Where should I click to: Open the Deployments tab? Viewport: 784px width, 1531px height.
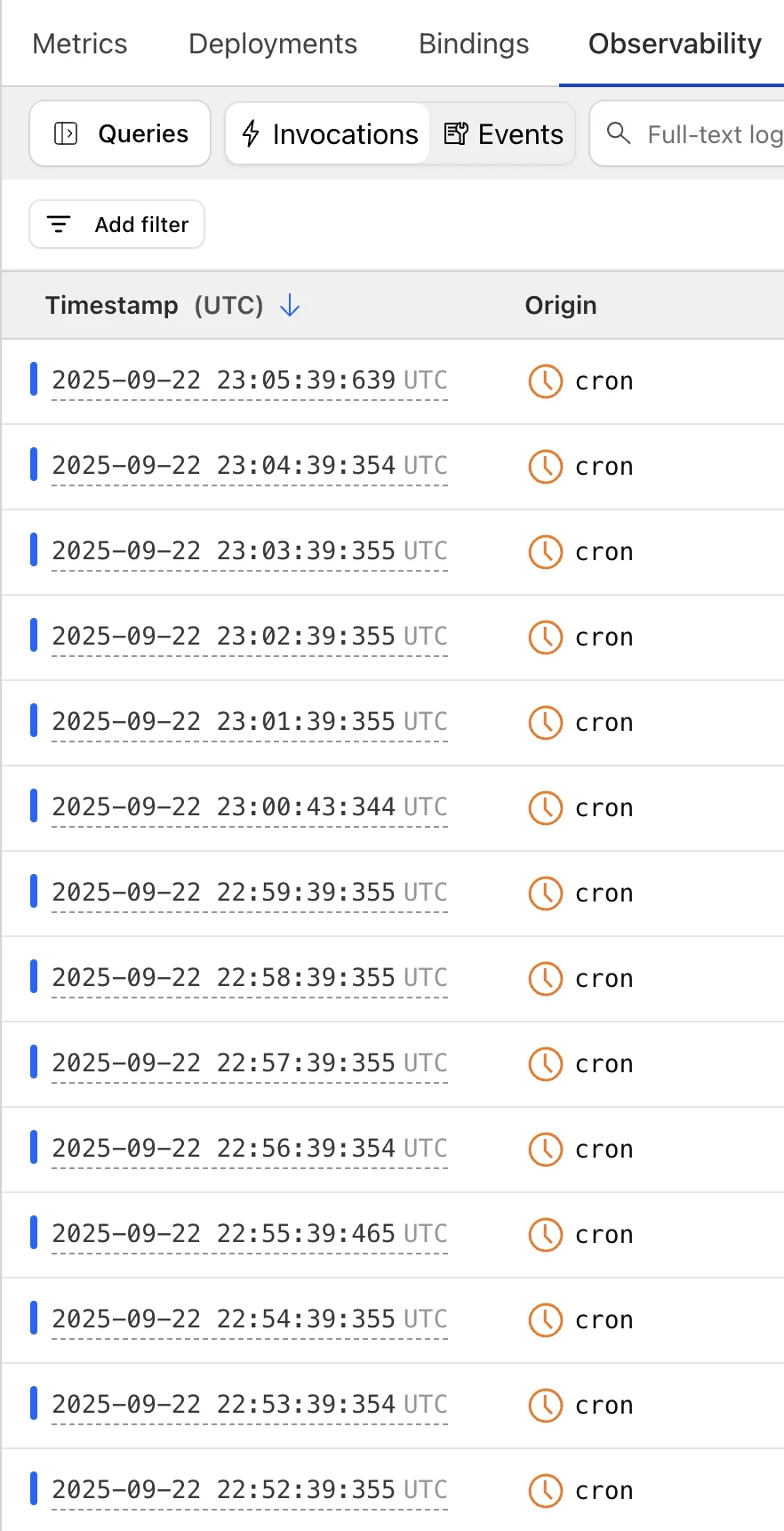(273, 44)
